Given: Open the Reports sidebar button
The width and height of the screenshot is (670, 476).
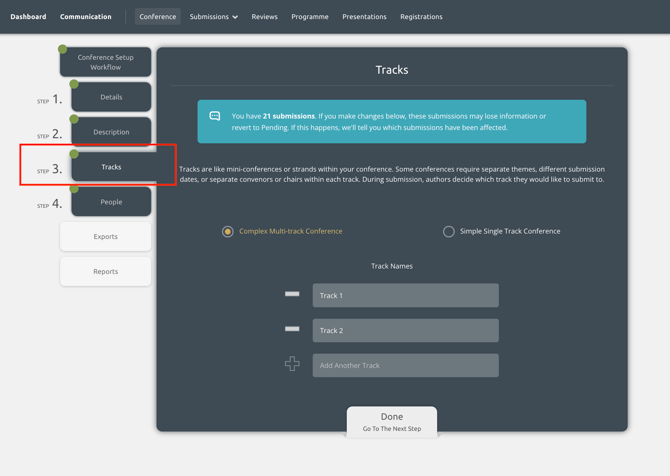Looking at the screenshot, I should pos(106,271).
